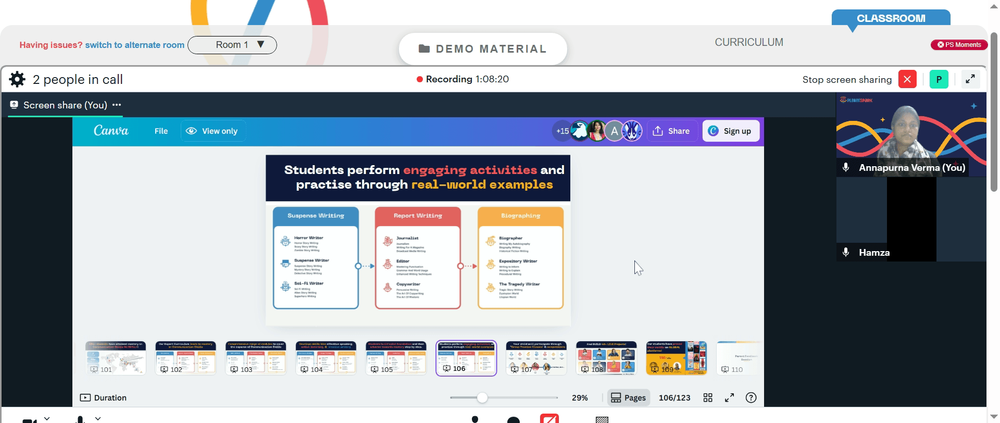
Task: Click the Duration button
Action: tap(103, 397)
